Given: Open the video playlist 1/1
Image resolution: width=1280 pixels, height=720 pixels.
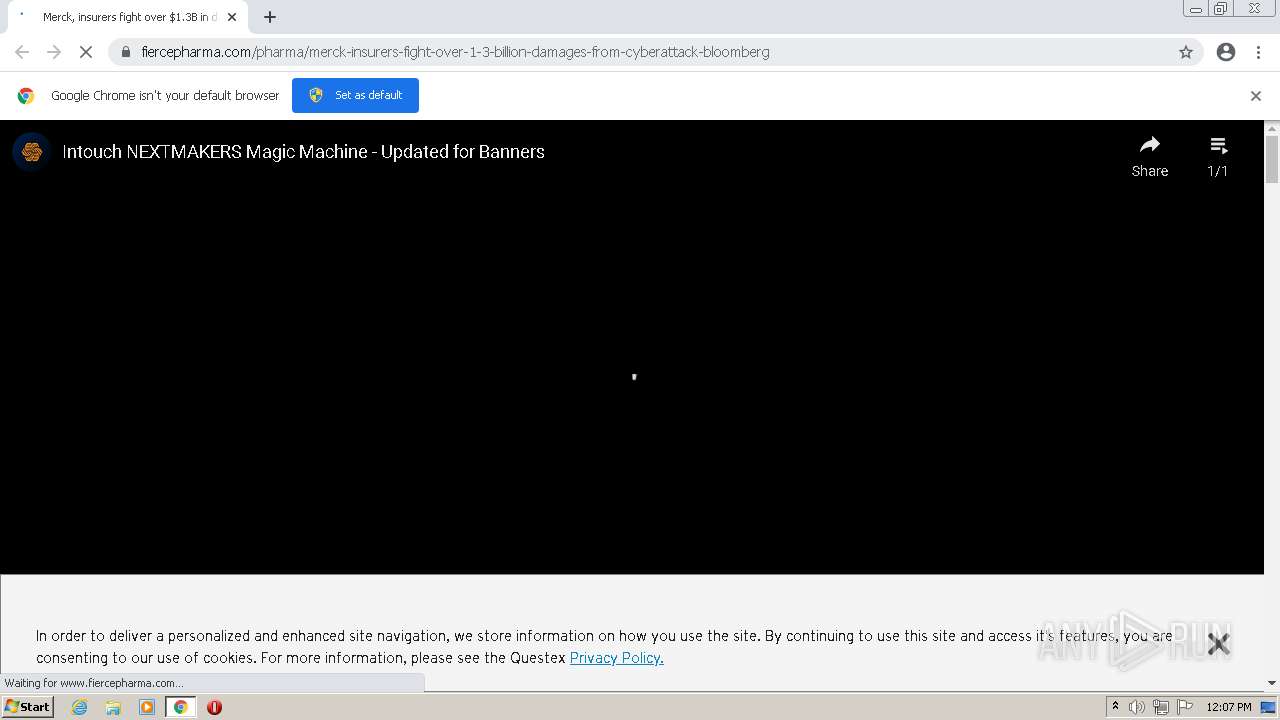Looking at the screenshot, I should [1218, 157].
